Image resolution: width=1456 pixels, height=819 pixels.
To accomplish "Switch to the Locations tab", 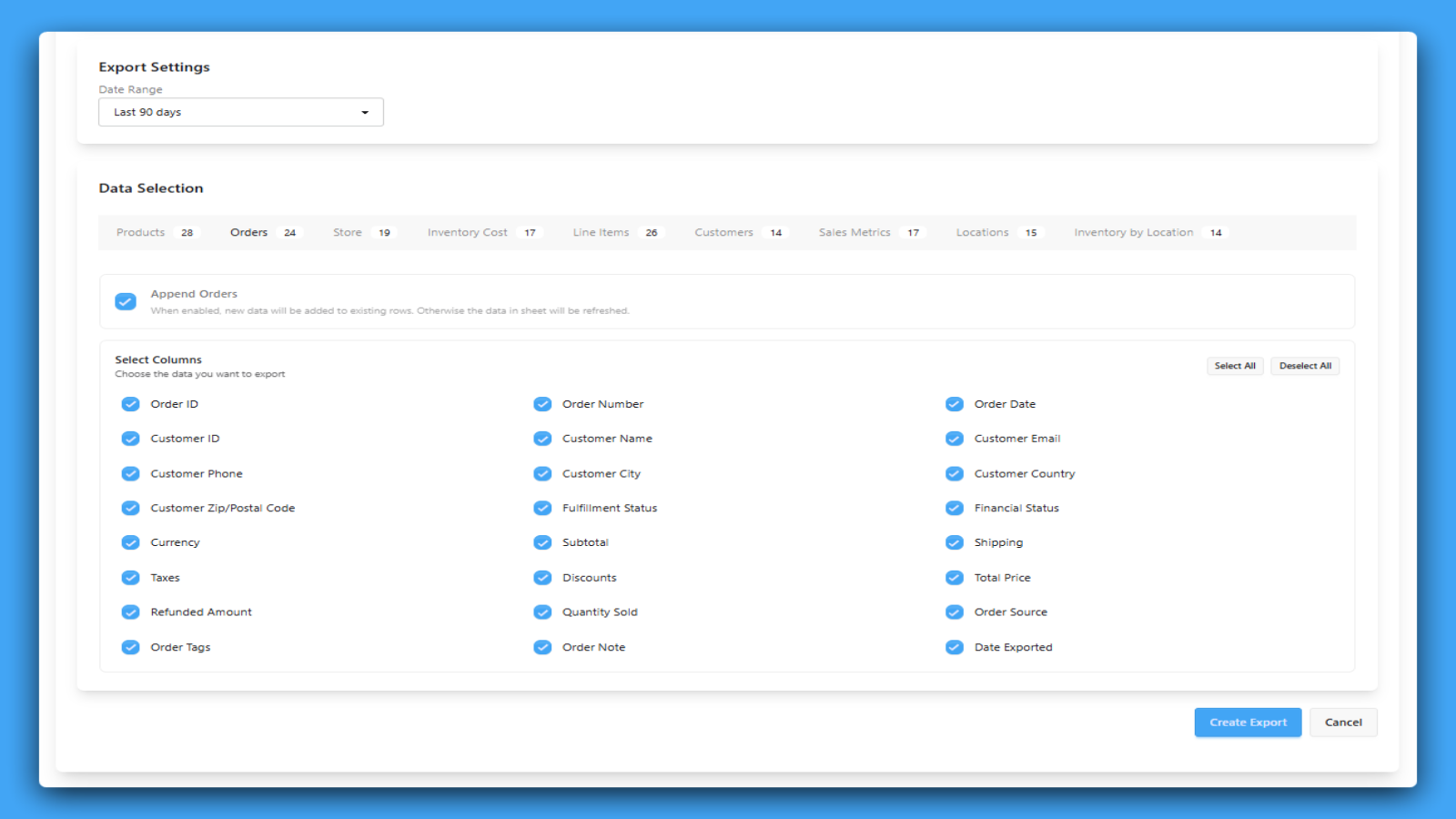I will pos(981,232).
